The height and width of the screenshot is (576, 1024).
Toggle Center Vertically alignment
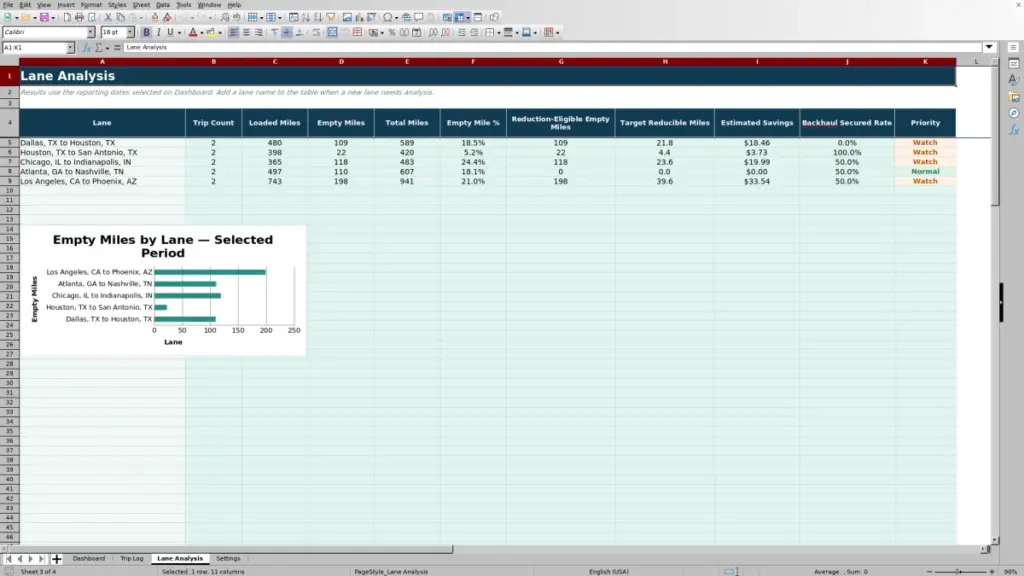(287, 33)
